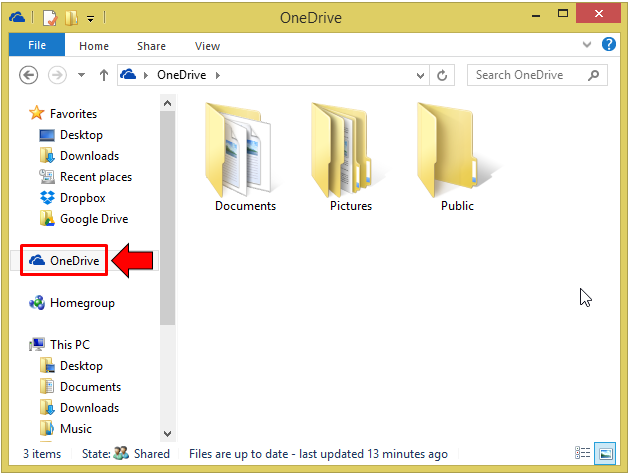Open Dropbox in Favorites
The width and height of the screenshot is (630, 474).
point(82,198)
